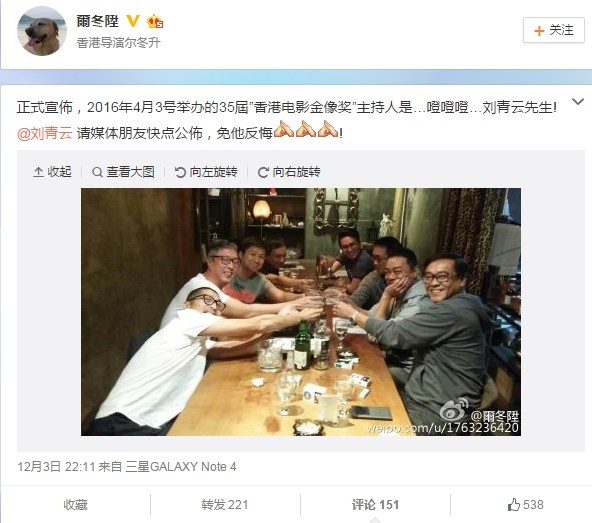Toggle 收藏 to bookmark this post
The width and height of the screenshot is (592, 523).
coord(75,504)
